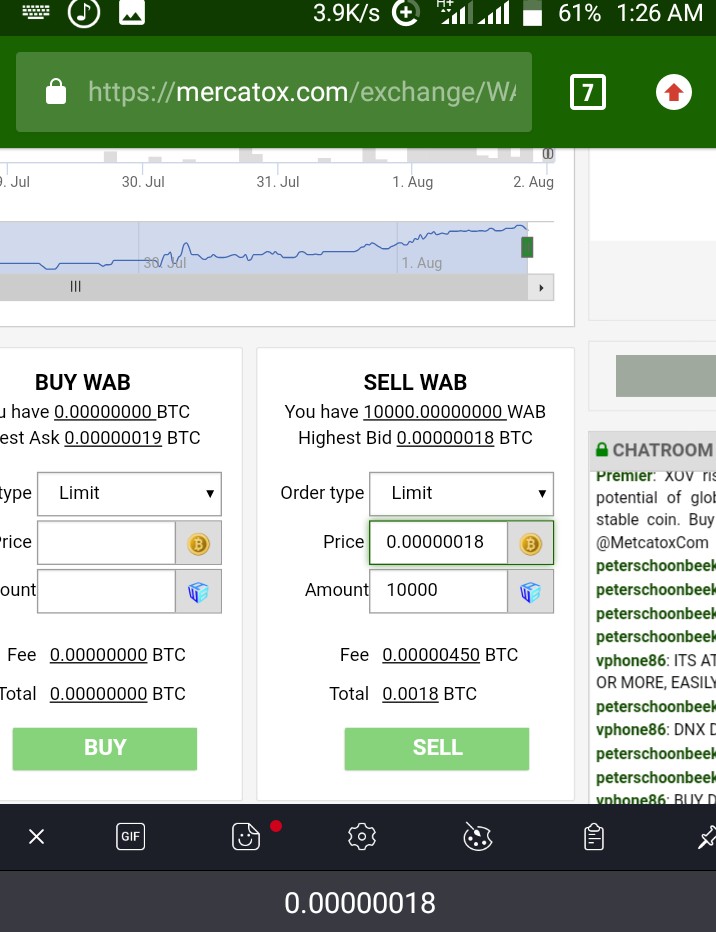Image resolution: width=716 pixels, height=932 pixels.
Task: Close the keyboard toolbar with X icon
Action: click(36, 837)
